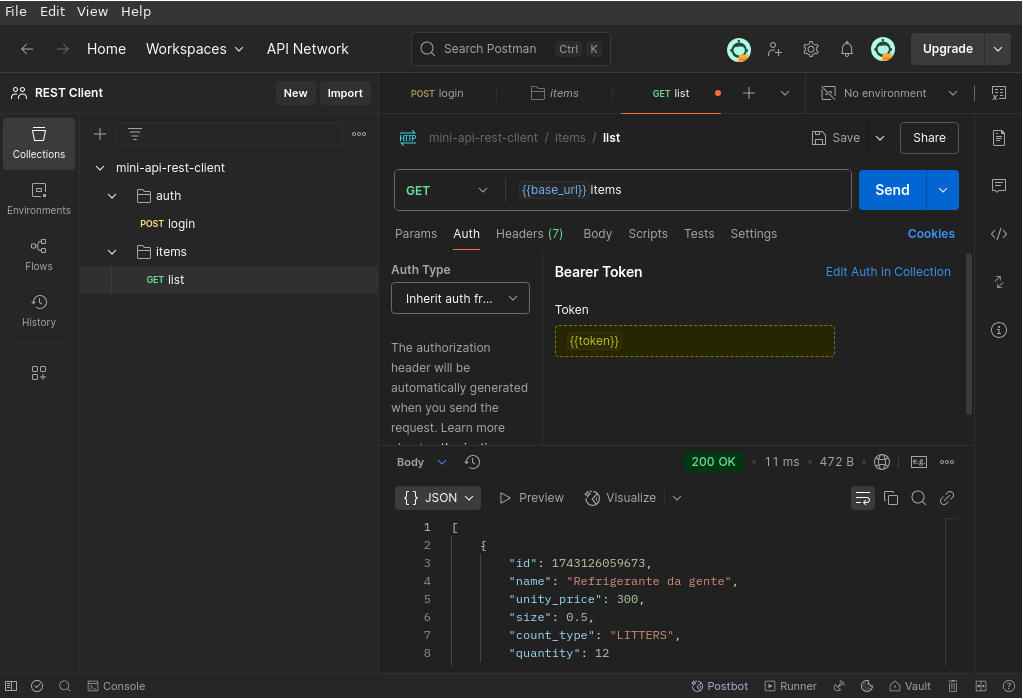
Task: Open the notifications bell
Action: pos(846,49)
